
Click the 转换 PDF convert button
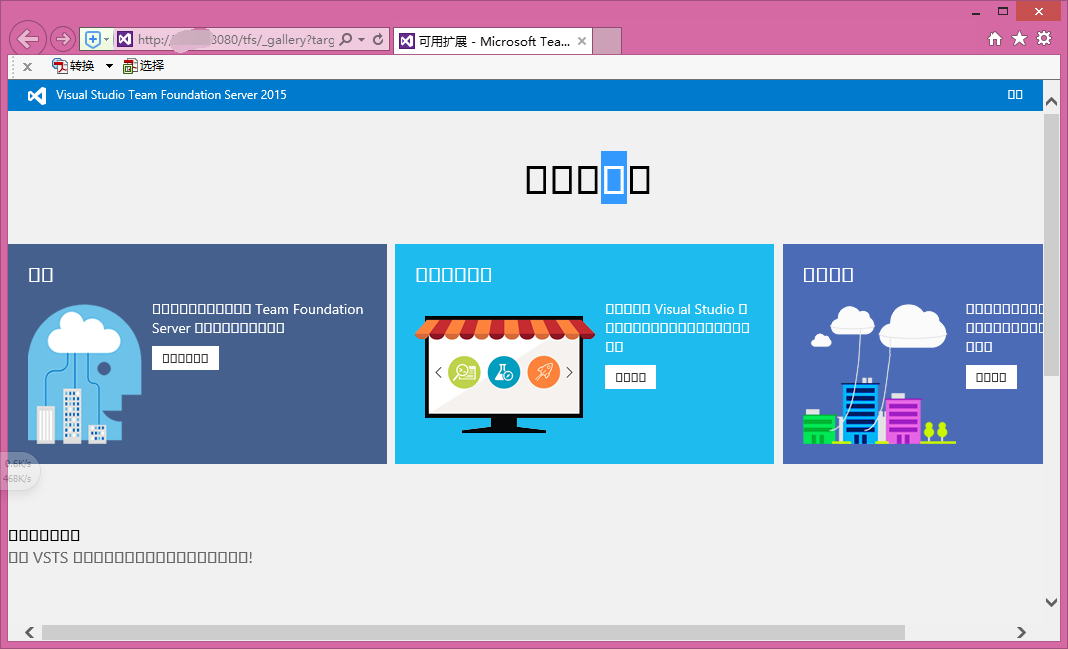tap(74, 65)
